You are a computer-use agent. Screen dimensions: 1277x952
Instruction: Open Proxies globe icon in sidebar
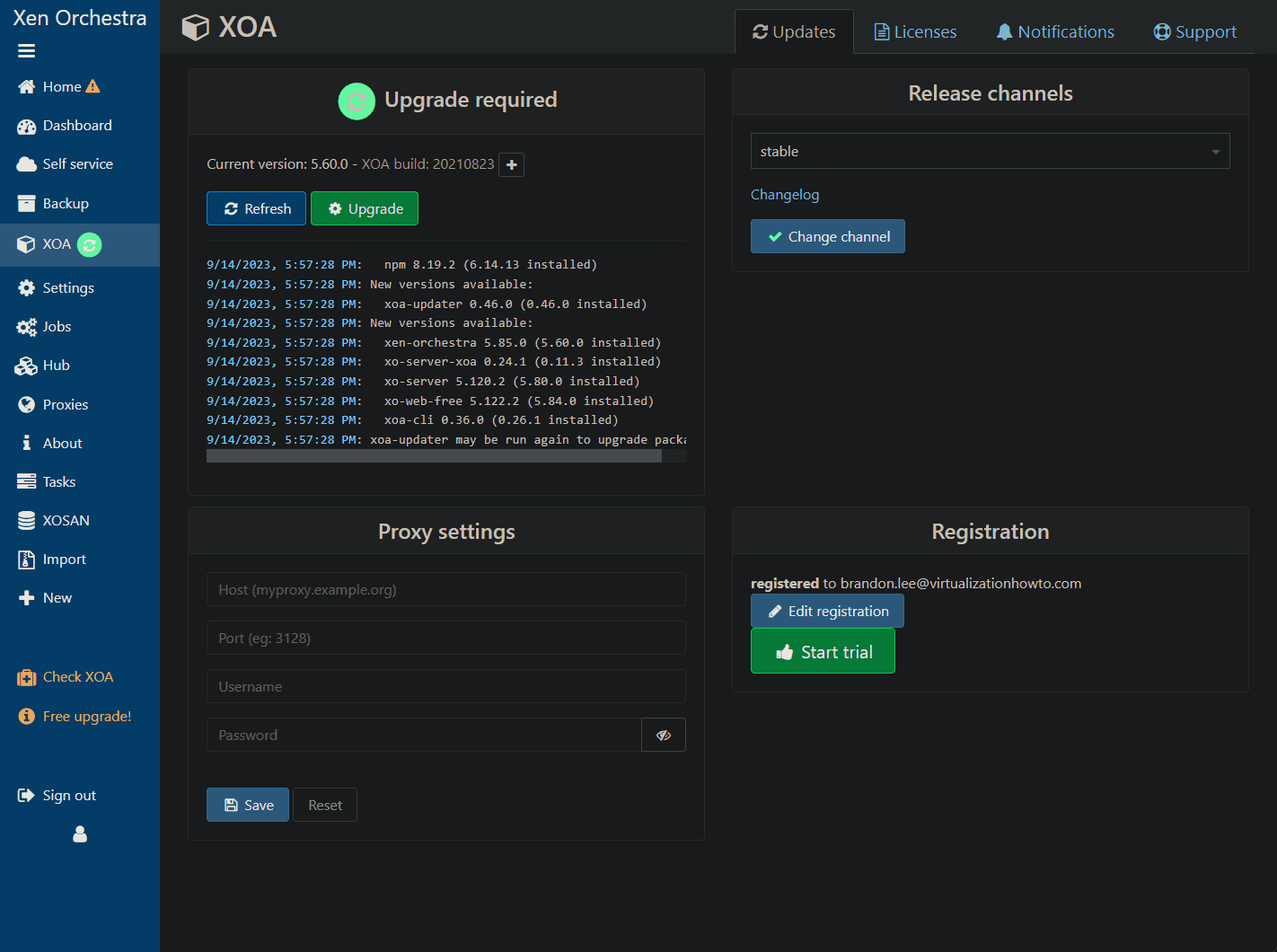pyautogui.click(x=26, y=405)
